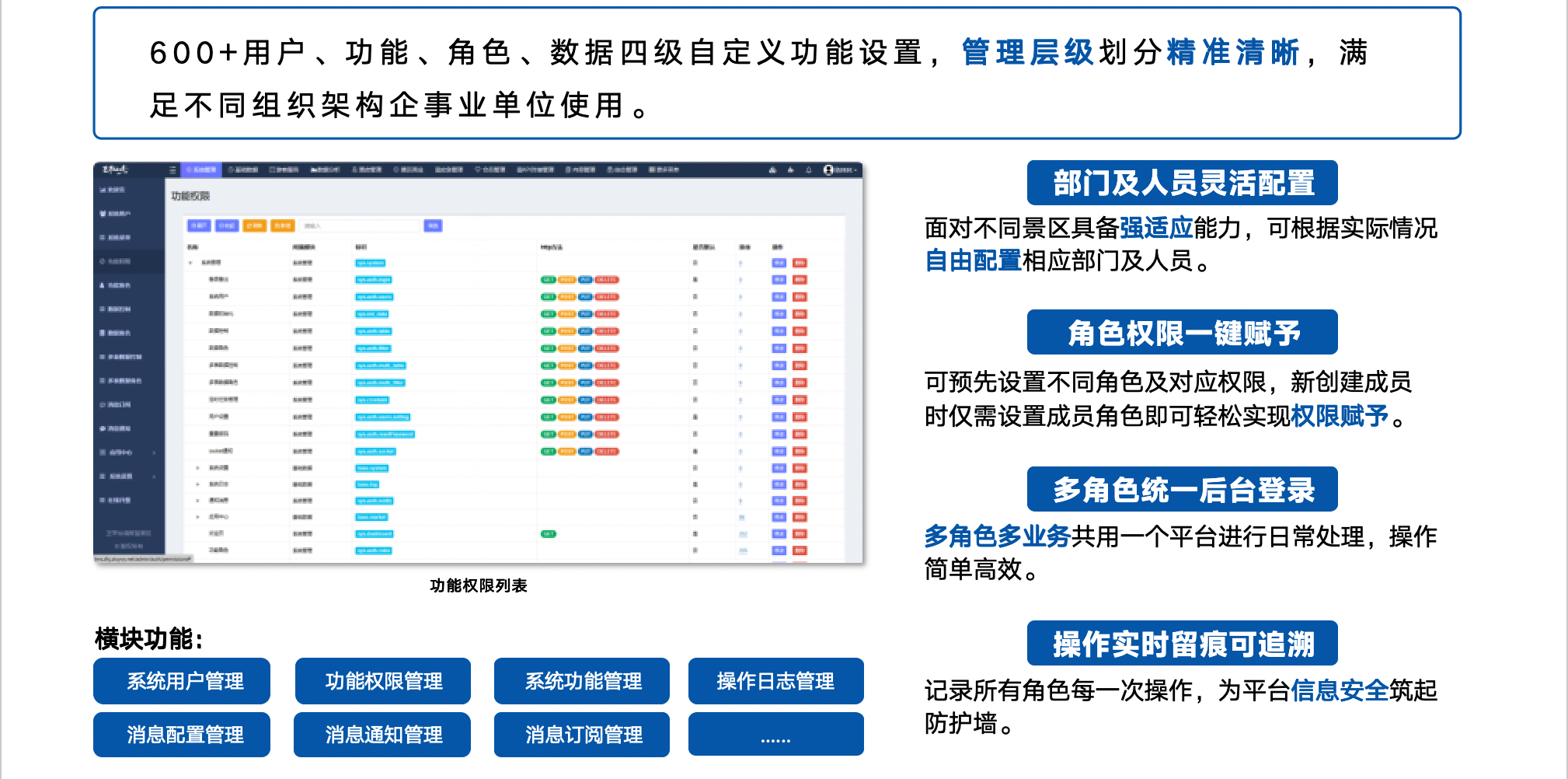
Task: Click the 操作日志管理 module button
Action: [x=776, y=681]
